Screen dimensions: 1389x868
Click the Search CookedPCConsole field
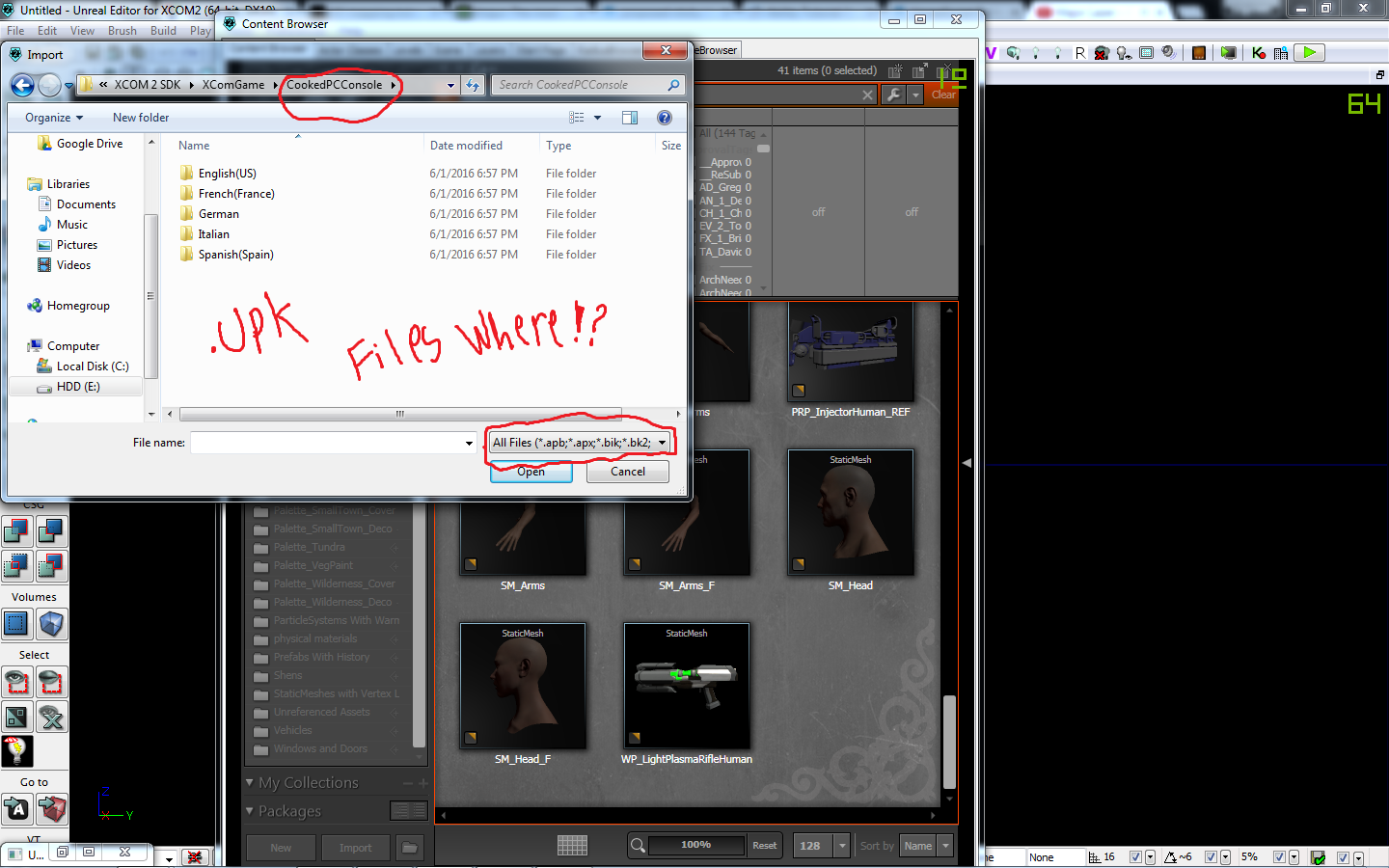coord(588,85)
